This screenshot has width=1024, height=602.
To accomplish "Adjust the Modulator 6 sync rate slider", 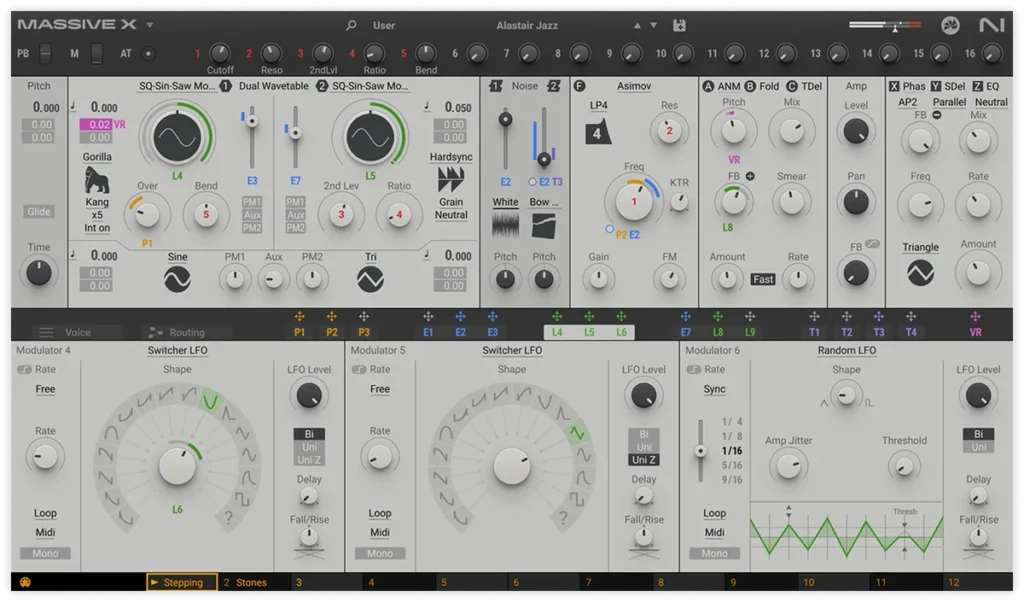I will (700, 451).
